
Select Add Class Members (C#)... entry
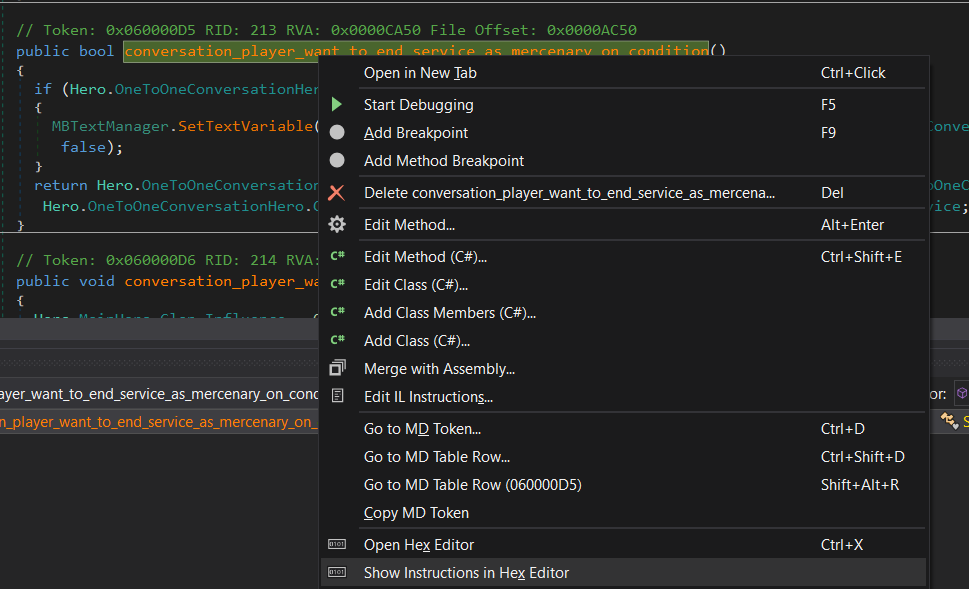[623, 313]
